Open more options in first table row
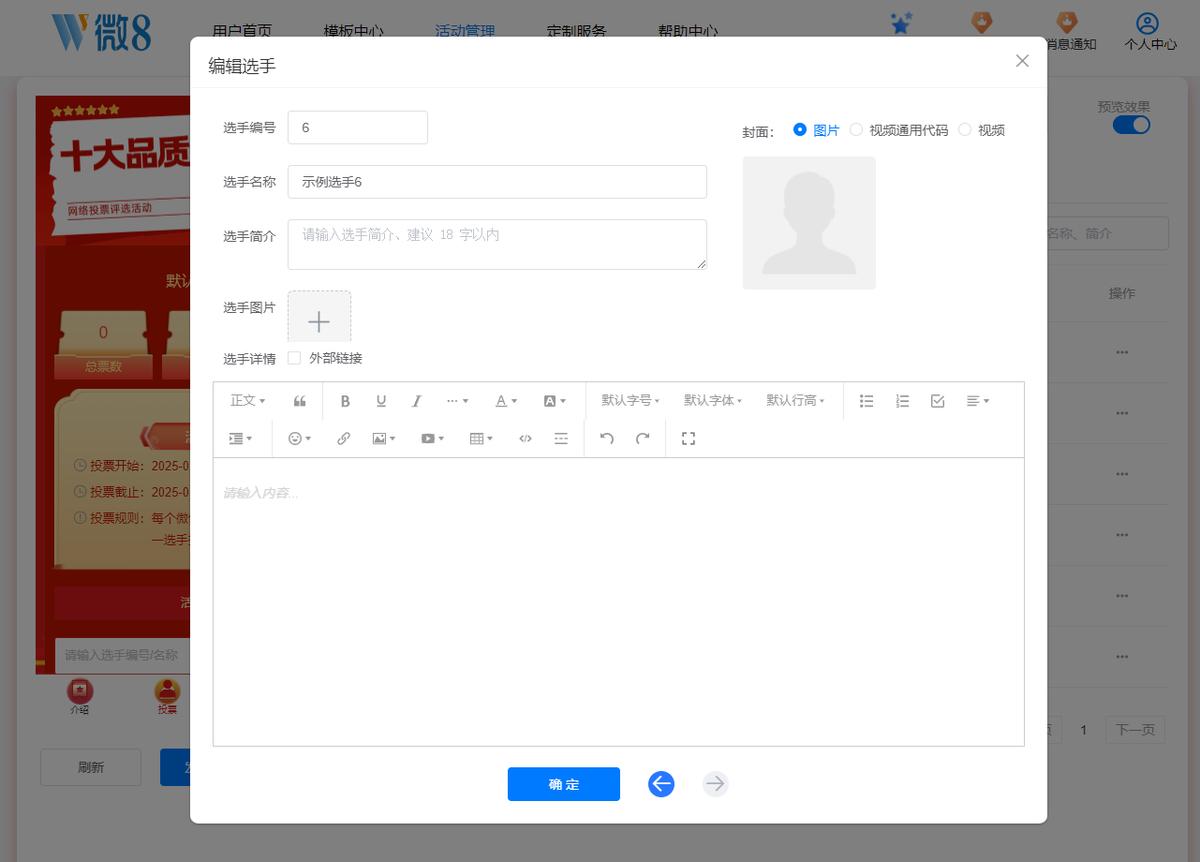 [1122, 352]
